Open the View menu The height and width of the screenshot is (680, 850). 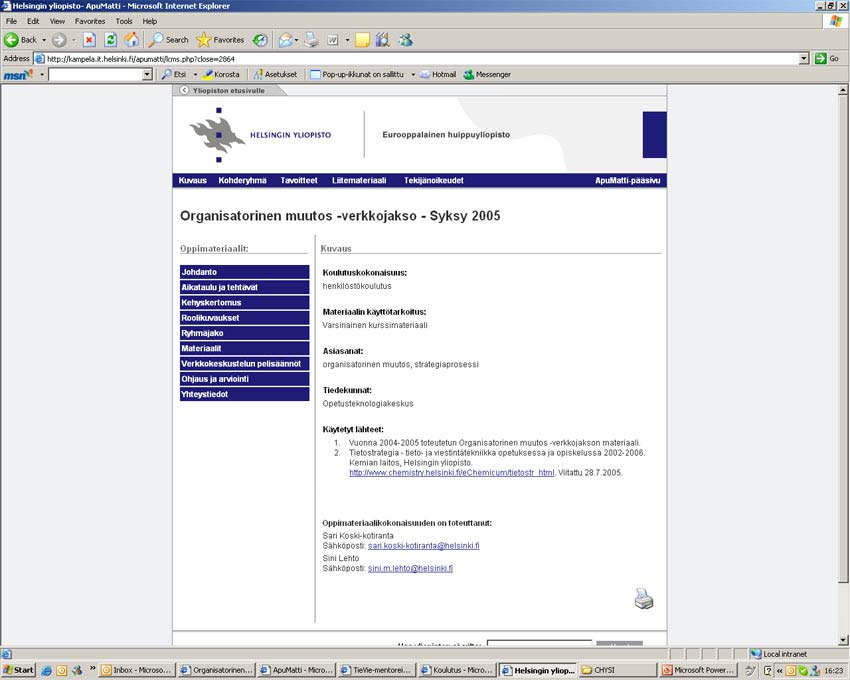coord(57,21)
